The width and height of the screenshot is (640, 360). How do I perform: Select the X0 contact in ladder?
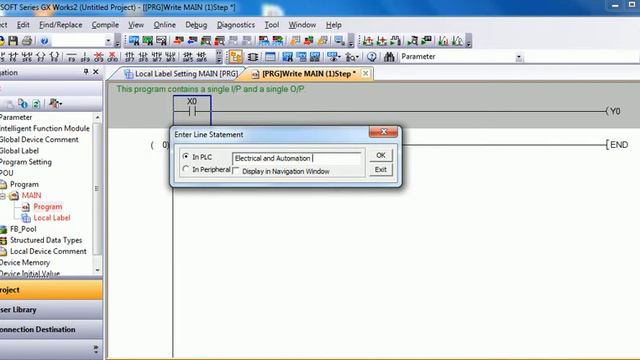click(192, 111)
